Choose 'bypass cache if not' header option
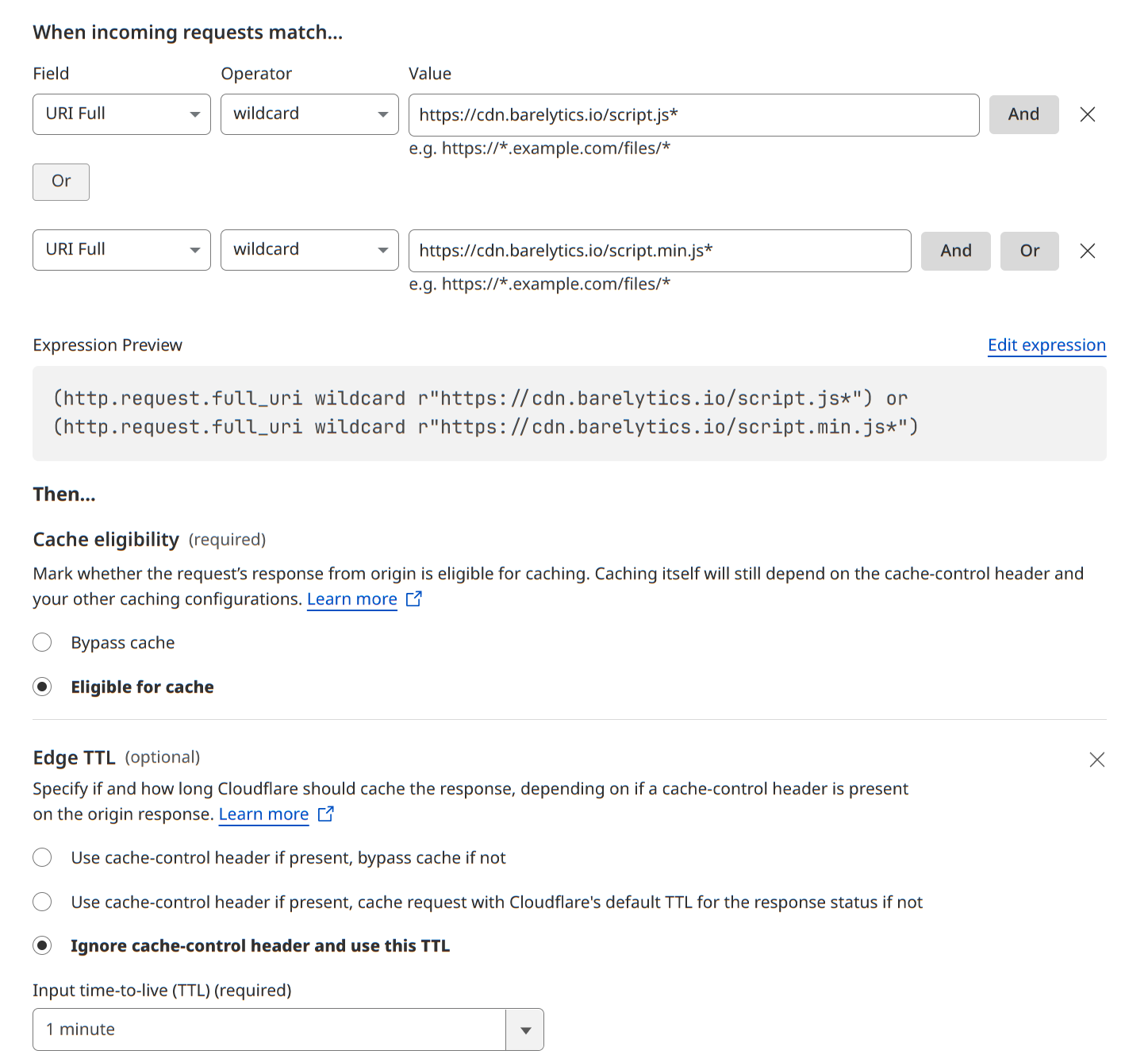This screenshot has width=1148, height=1062. (42, 857)
